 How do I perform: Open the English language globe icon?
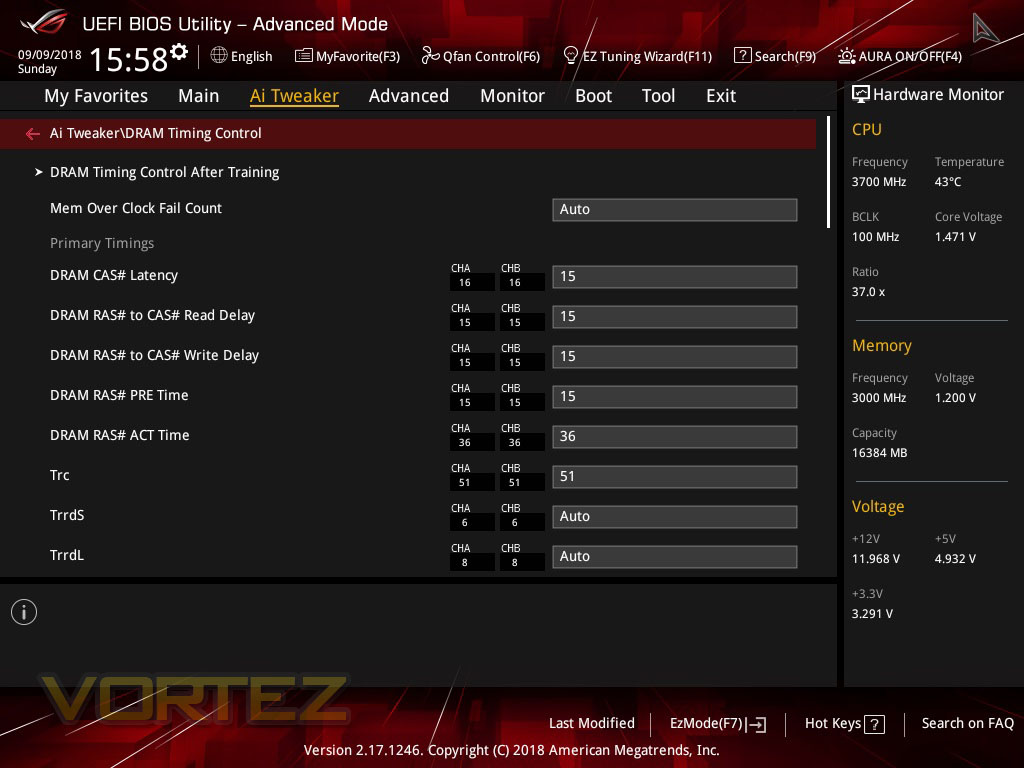217,56
